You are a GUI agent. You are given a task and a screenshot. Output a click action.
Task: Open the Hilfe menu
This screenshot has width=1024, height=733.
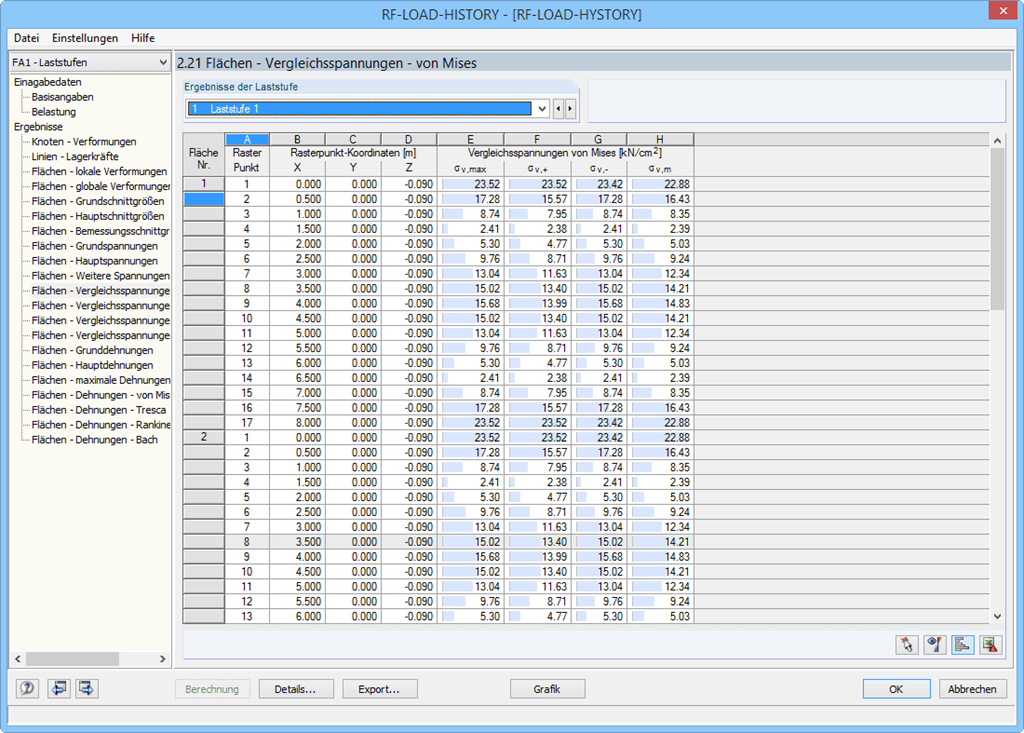click(x=142, y=38)
